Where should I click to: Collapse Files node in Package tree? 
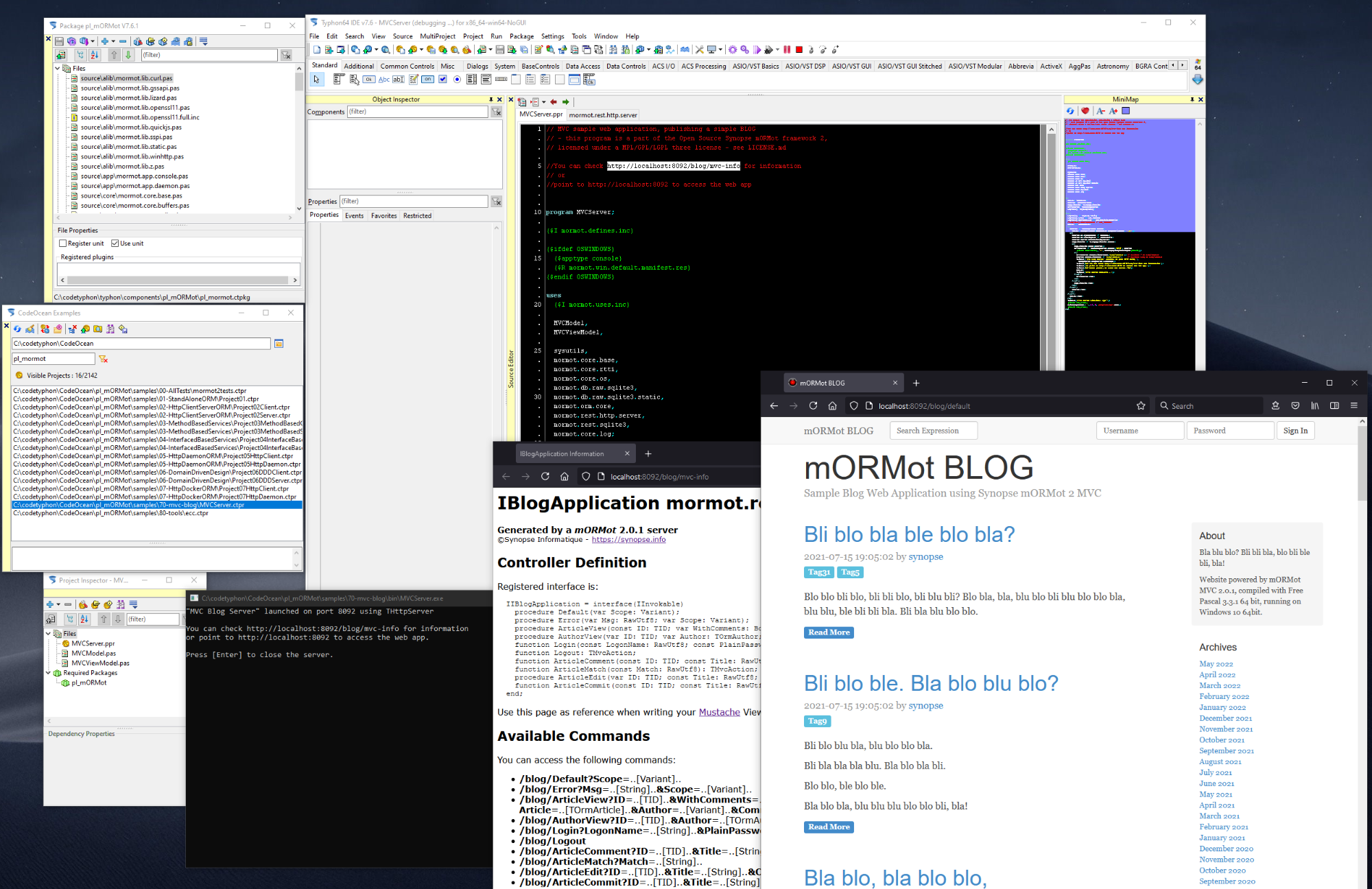tap(58, 69)
